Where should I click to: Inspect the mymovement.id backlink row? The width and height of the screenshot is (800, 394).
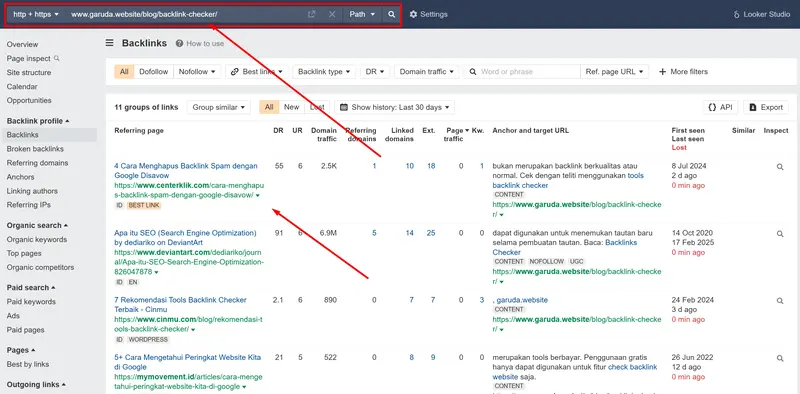pyautogui.click(x=780, y=358)
